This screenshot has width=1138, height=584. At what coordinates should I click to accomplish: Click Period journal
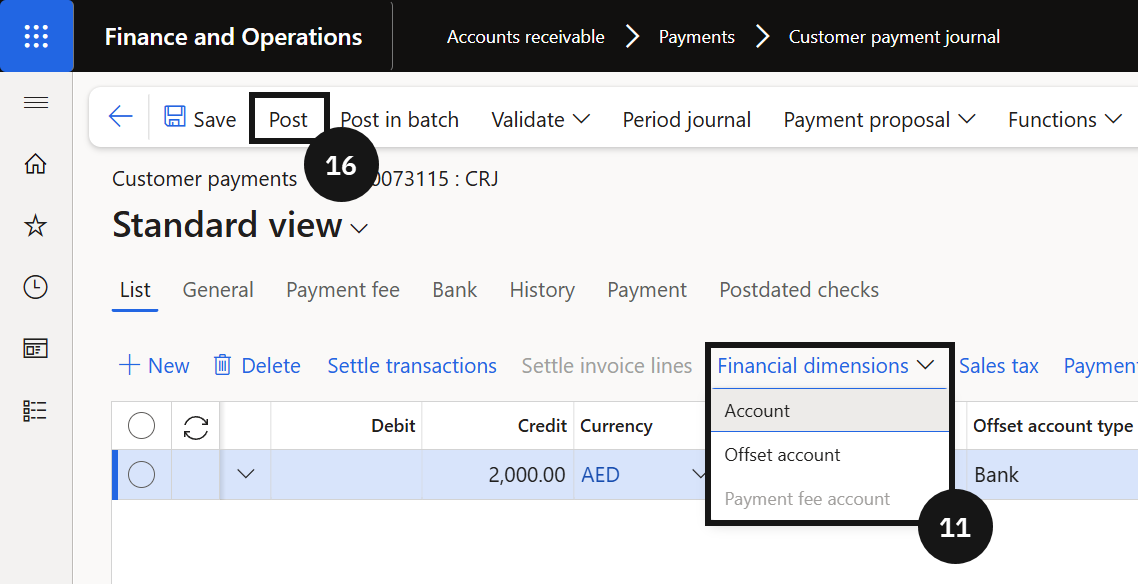(687, 120)
